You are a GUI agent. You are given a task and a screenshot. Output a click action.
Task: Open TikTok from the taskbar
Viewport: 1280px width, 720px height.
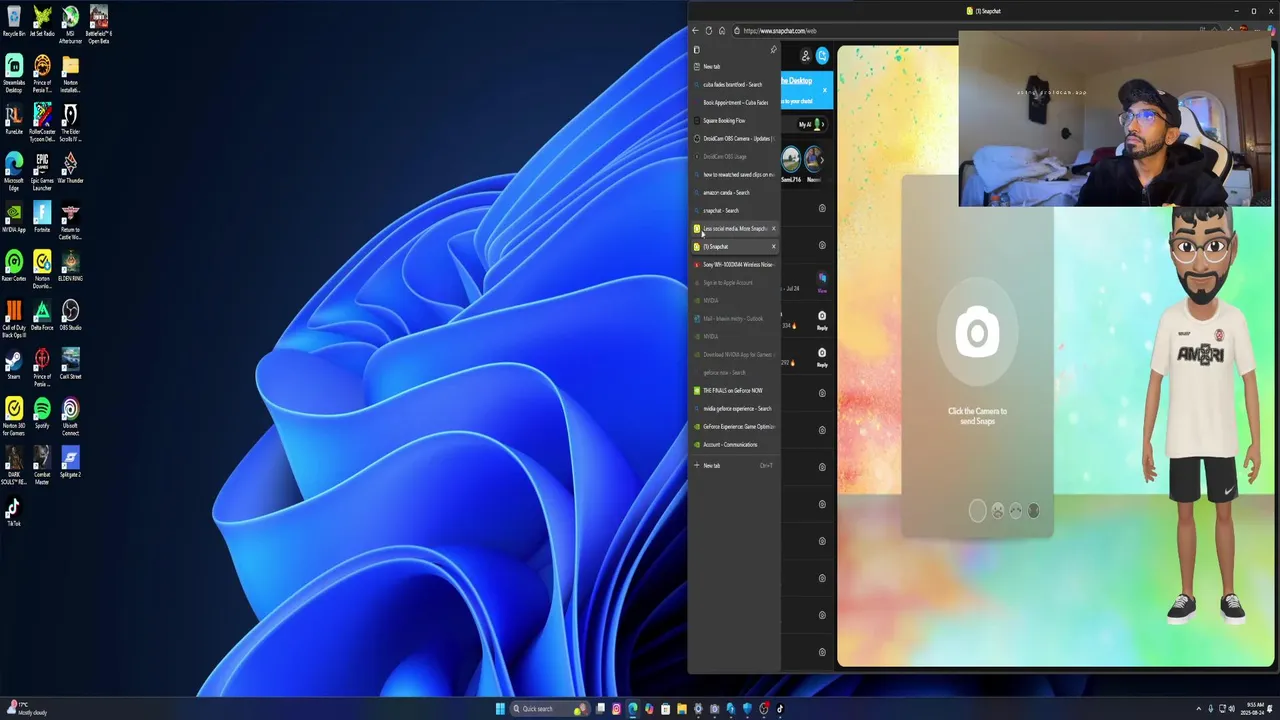780,709
